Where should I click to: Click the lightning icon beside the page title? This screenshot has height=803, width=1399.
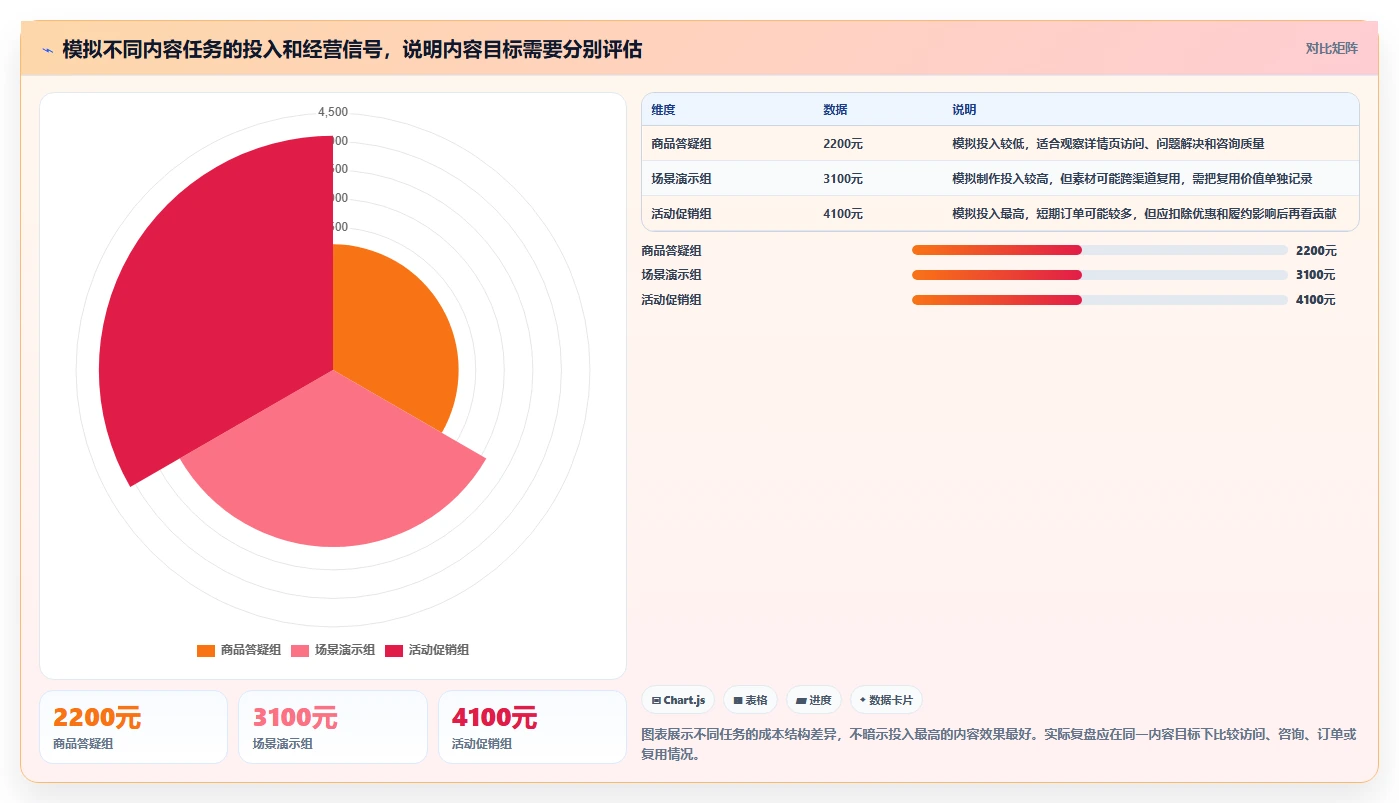point(47,50)
